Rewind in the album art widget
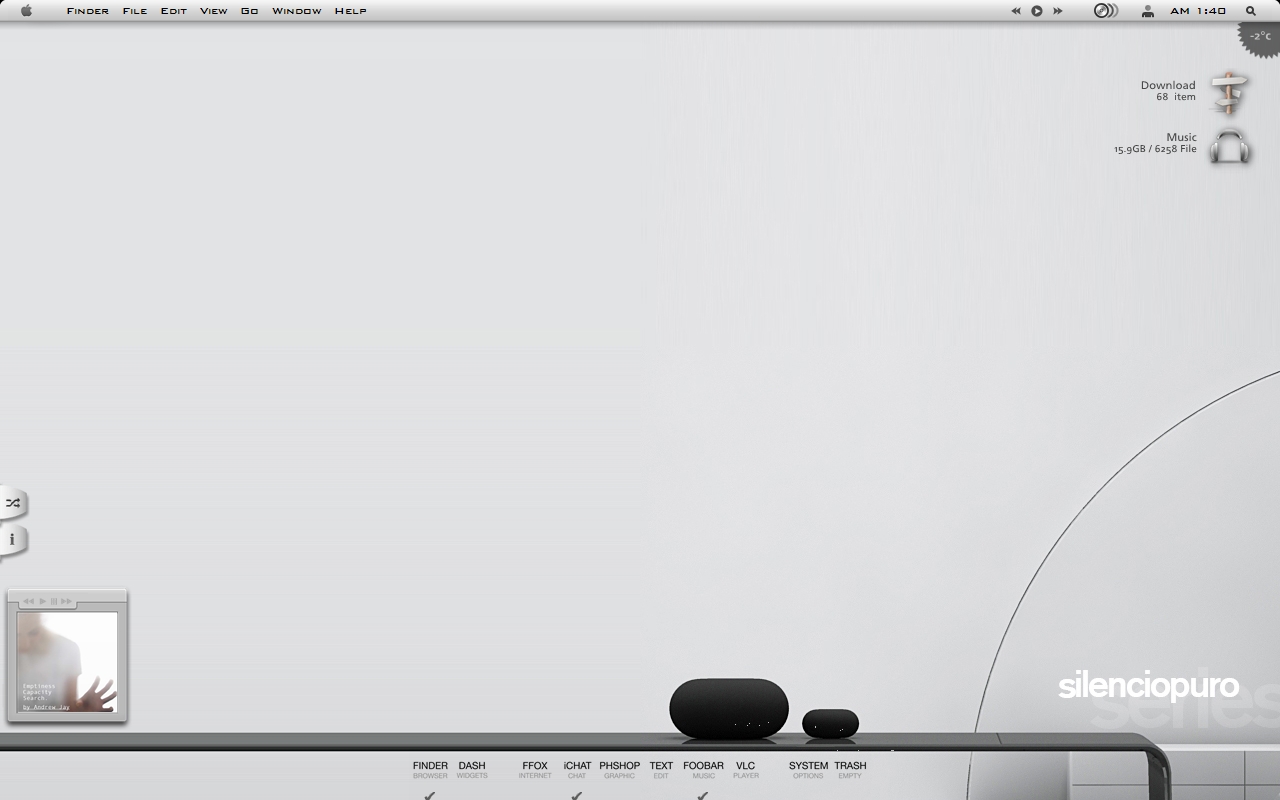This screenshot has height=800, width=1280. [x=29, y=601]
